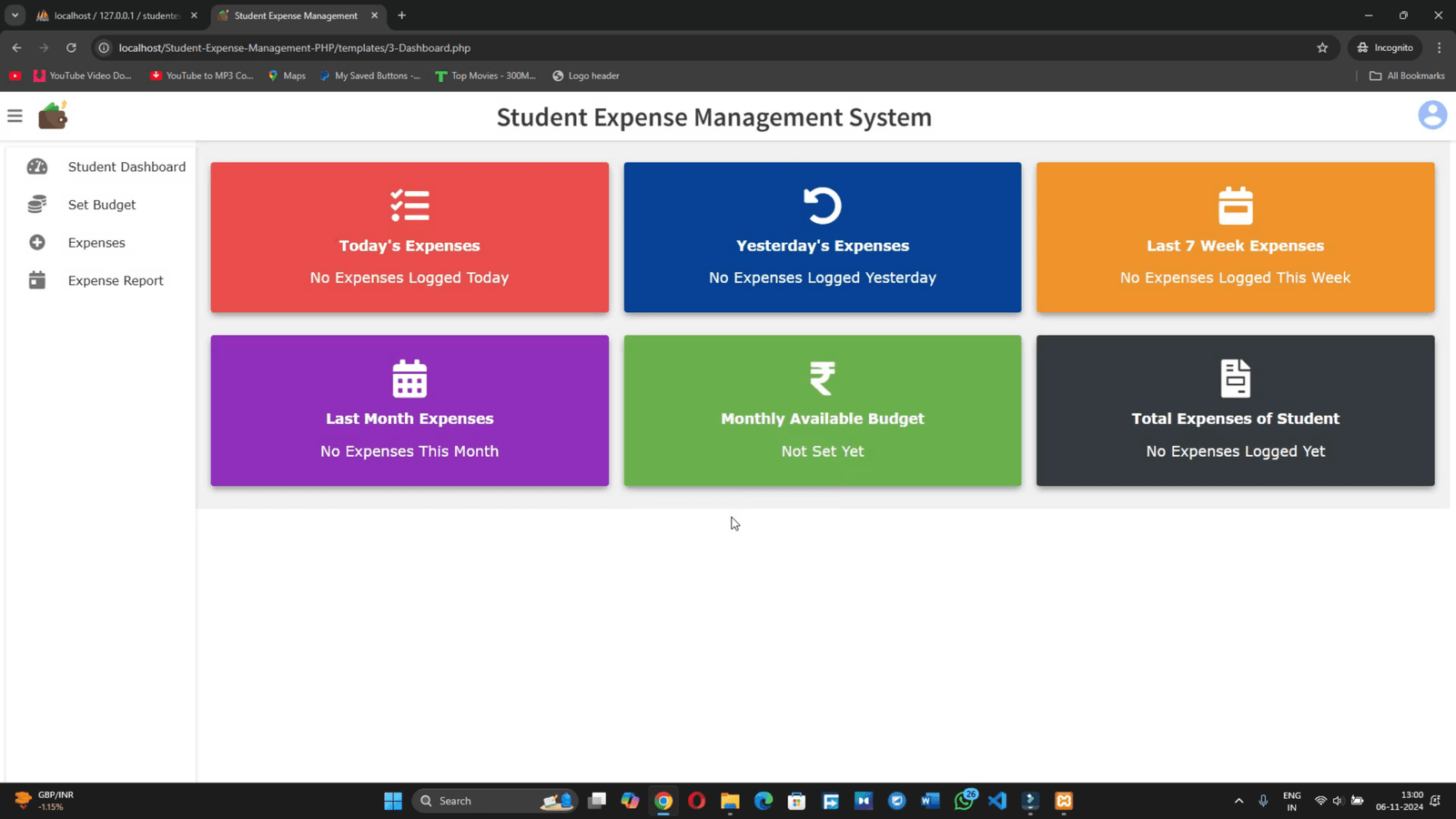Click the Expenses plus-circle icon
1456x819 pixels.
coord(37,243)
